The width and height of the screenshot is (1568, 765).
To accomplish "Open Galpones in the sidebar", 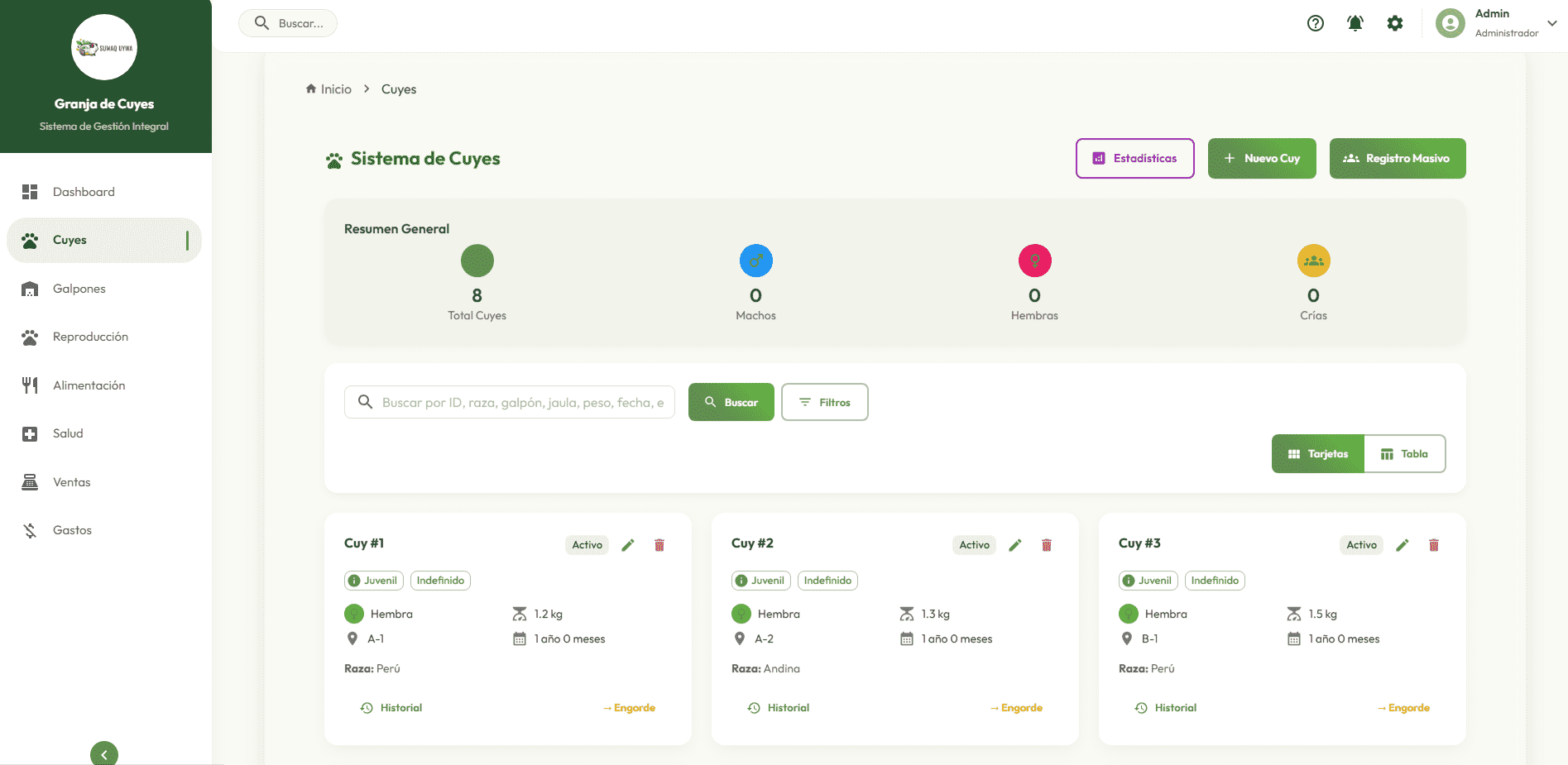I will [x=79, y=289].
